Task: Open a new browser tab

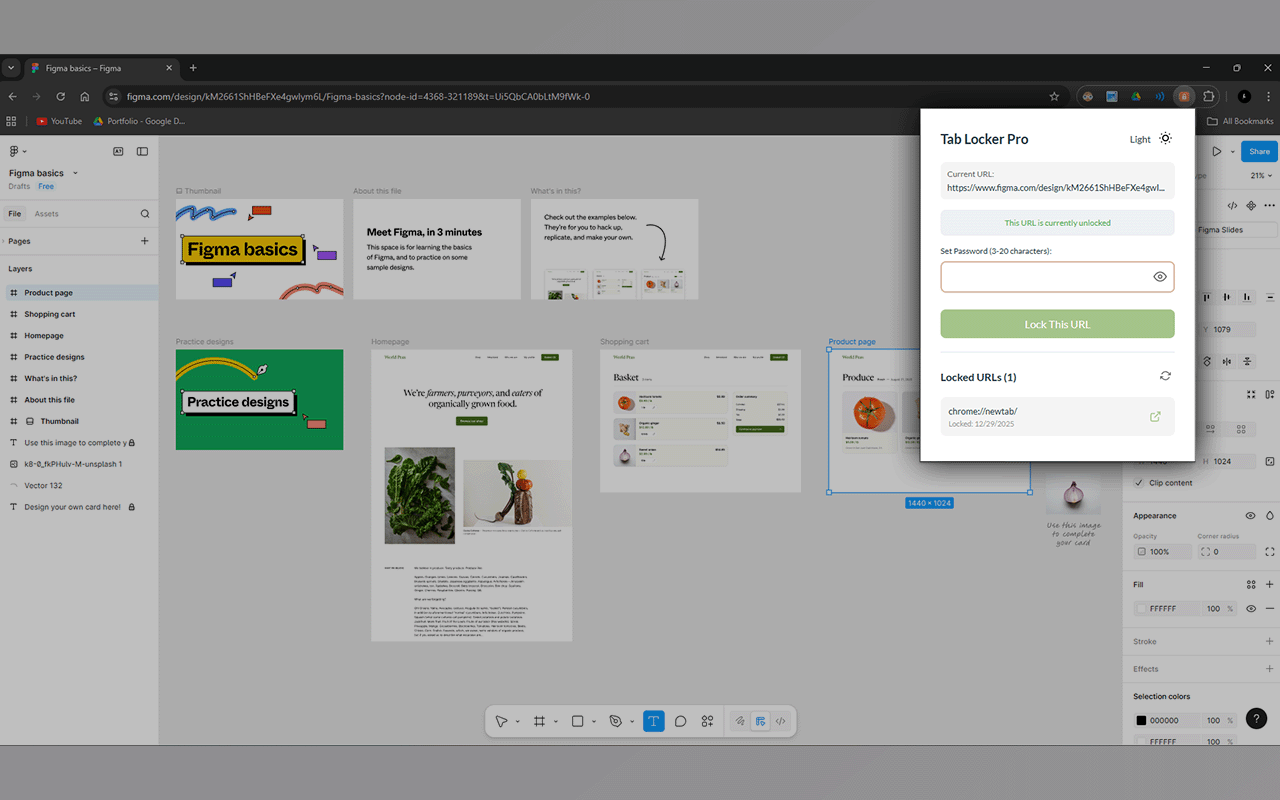Action: coord(193,68)
